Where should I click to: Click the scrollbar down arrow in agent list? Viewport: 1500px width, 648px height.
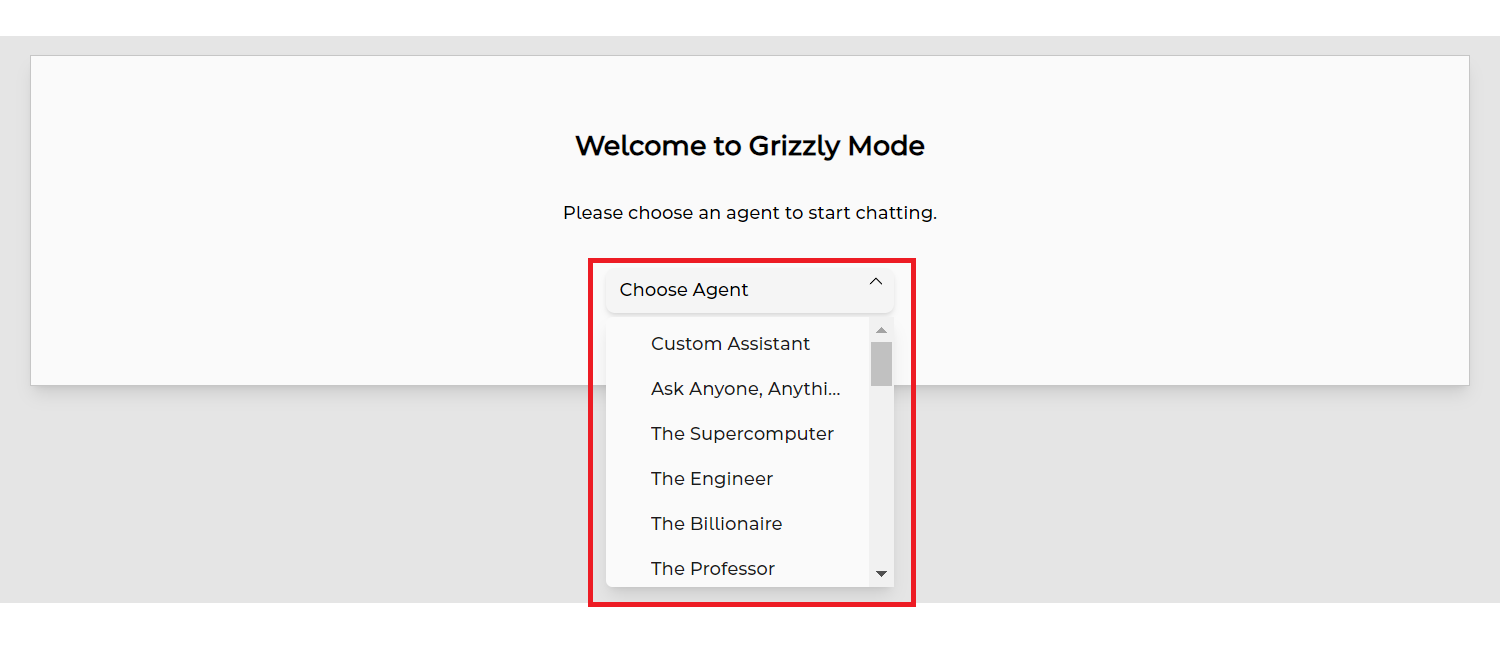881,574
